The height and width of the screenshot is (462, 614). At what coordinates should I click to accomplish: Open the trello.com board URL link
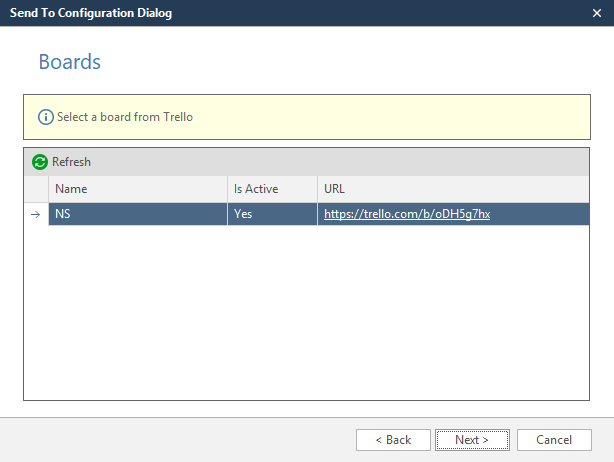tap(406, 214)
